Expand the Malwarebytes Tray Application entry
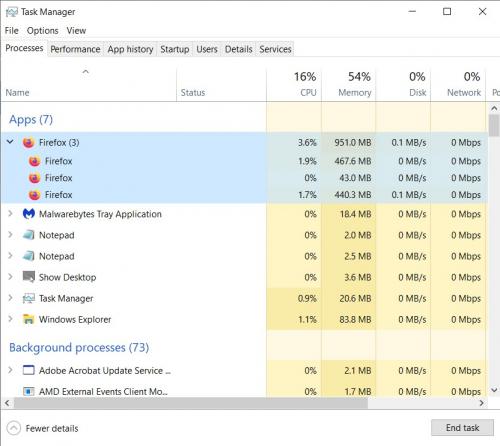The height and width of the screenshot is (446, 500). click(x=10, y=214)
